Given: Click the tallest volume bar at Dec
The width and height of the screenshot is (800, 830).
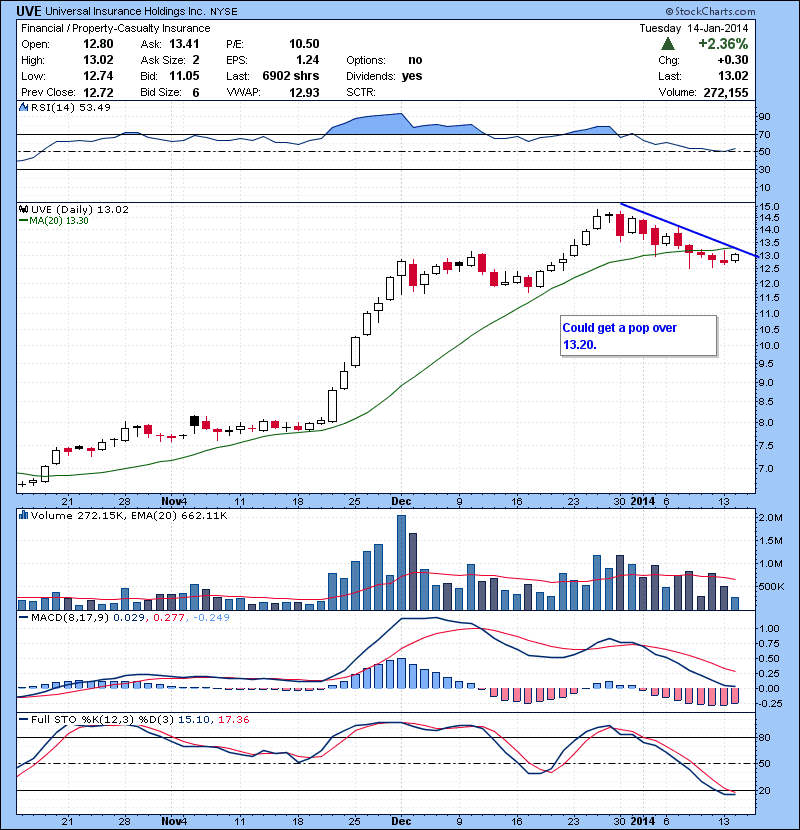Looking at the screenshot, I should [401, 563].
